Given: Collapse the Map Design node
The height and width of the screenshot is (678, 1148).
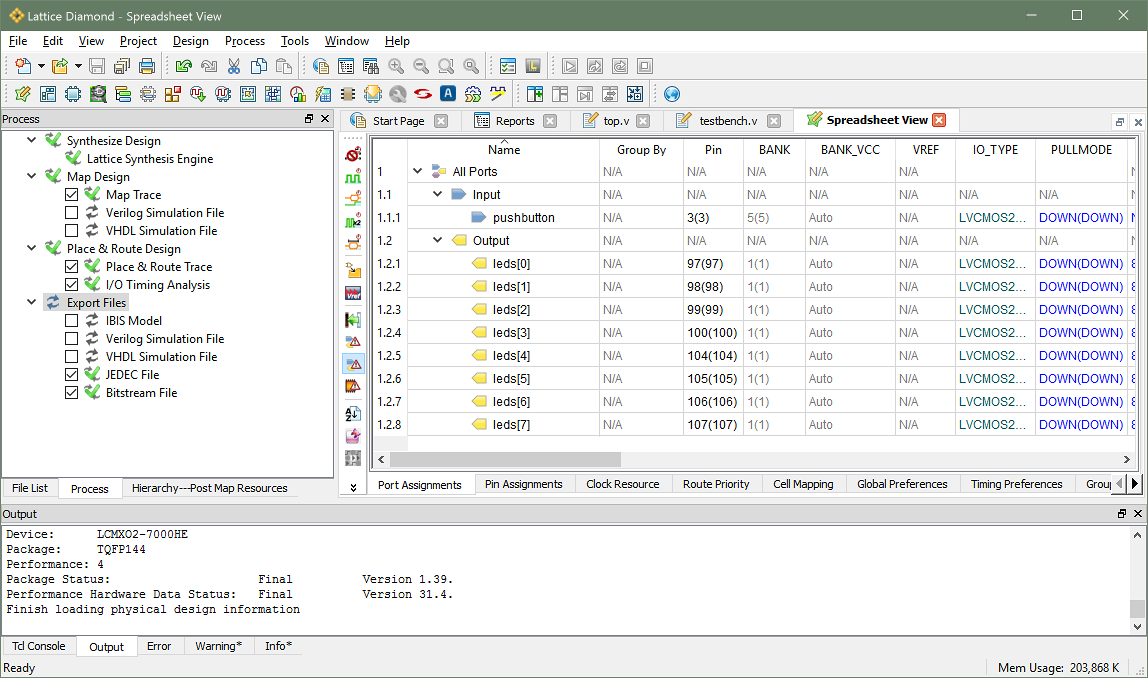Looking at the screenshot, I should pyautogui.click(x=31, y=176).
